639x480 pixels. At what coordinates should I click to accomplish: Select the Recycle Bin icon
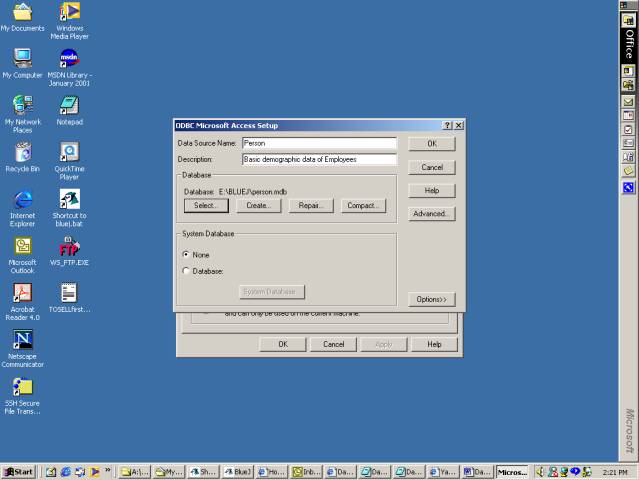pyautogui.click(x=22, y=157)
